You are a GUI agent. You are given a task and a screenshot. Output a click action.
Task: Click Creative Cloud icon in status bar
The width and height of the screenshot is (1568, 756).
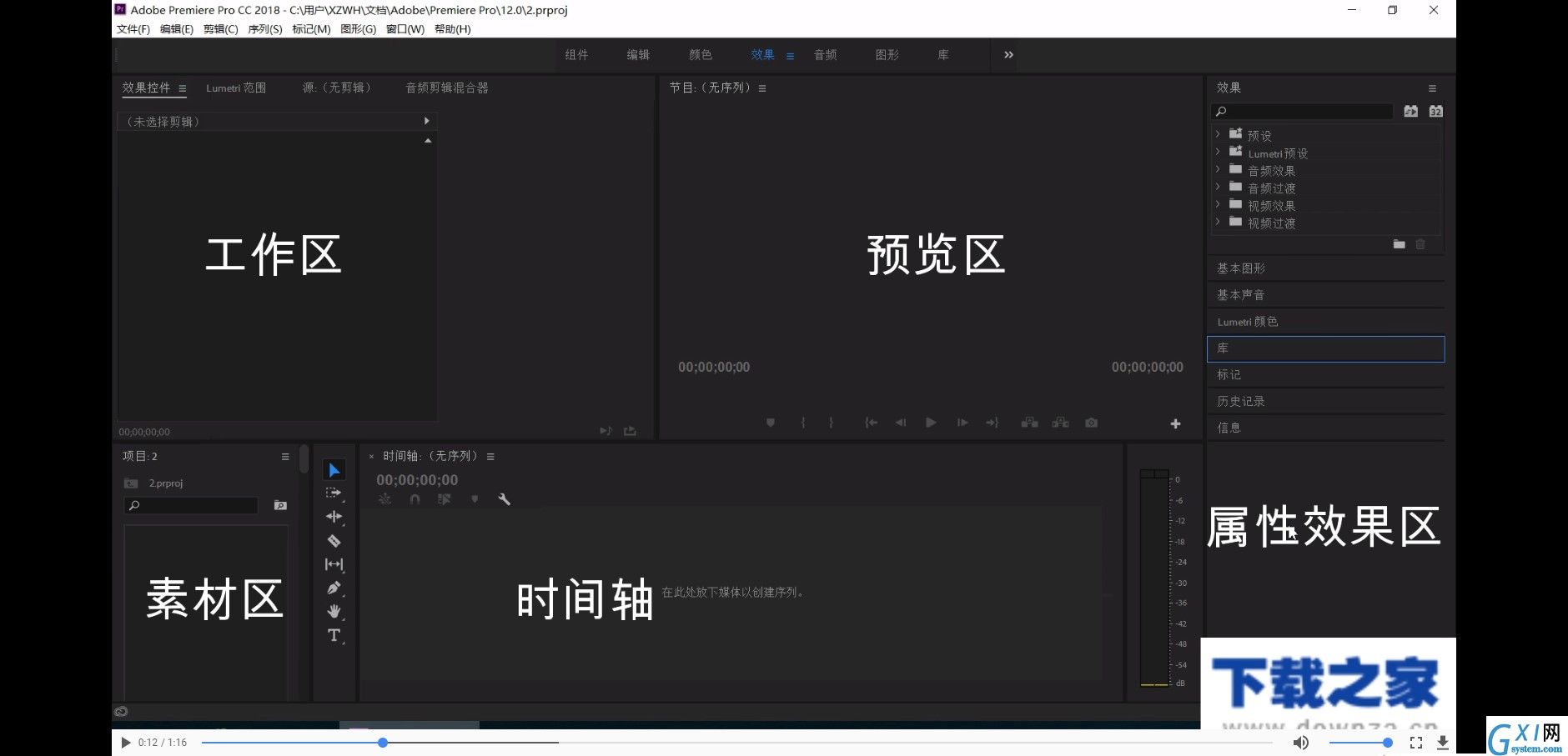coord(121,712)
